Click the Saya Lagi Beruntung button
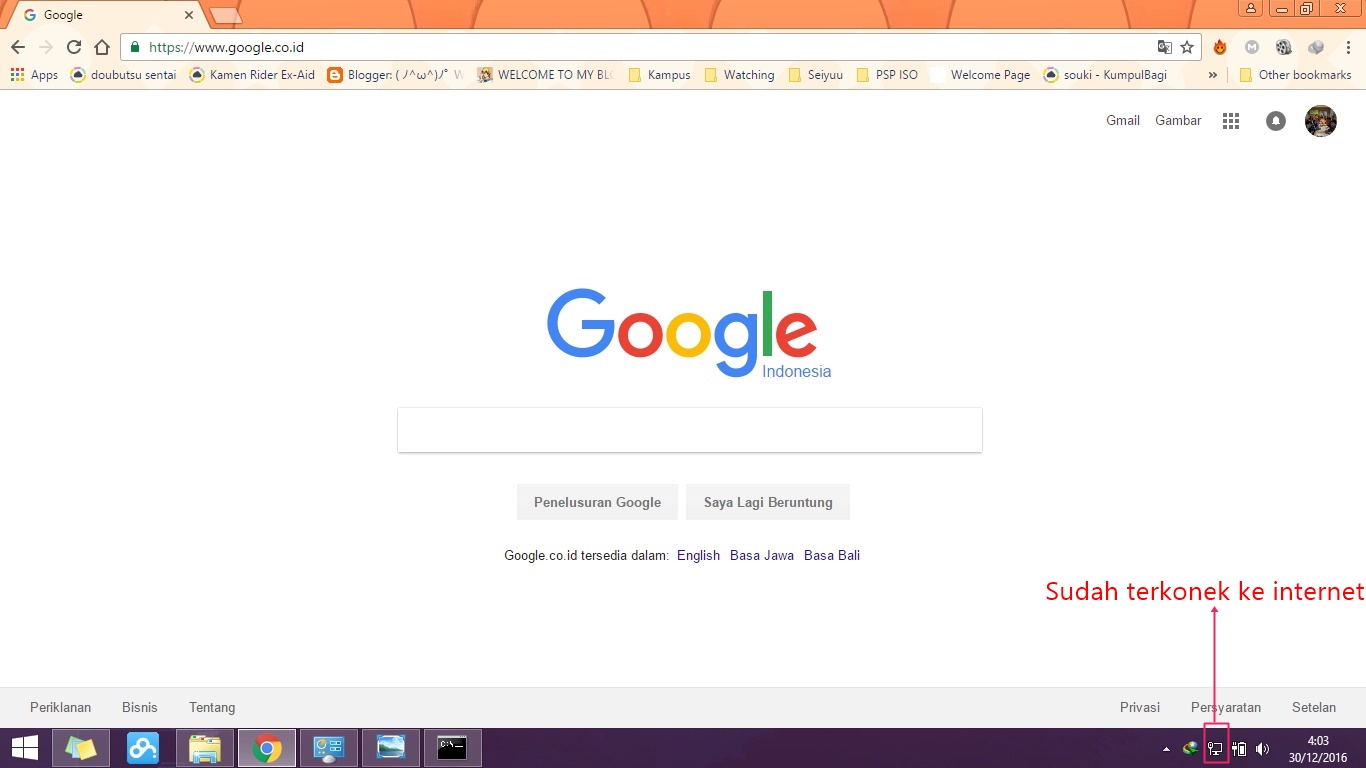Screen dimensions: 1366x768 pos(768,502)
